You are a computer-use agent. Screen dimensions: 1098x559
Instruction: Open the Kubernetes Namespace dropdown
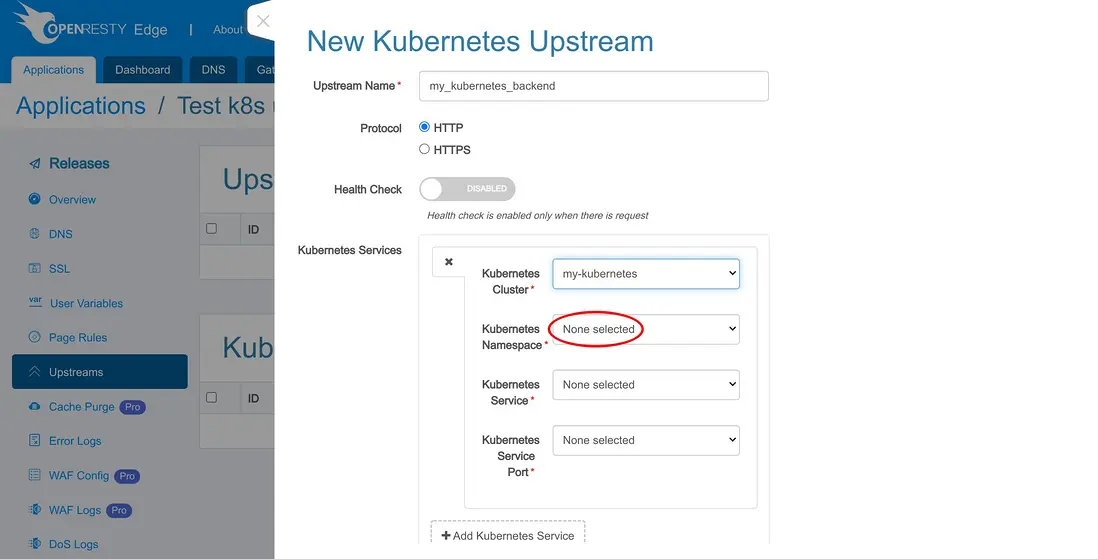coord(645,329)
